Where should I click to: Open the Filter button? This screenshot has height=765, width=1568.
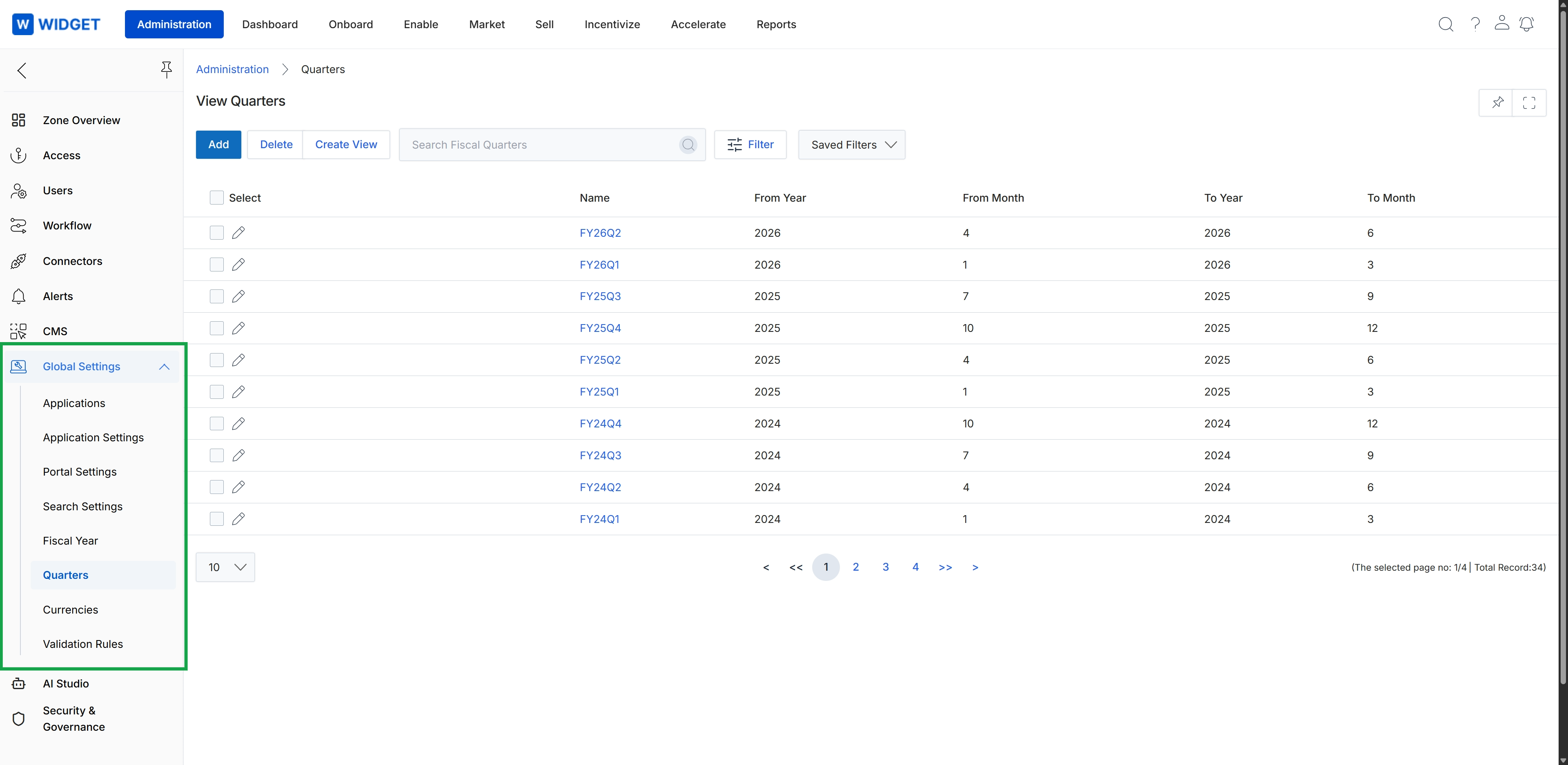[x=750, y=145]
